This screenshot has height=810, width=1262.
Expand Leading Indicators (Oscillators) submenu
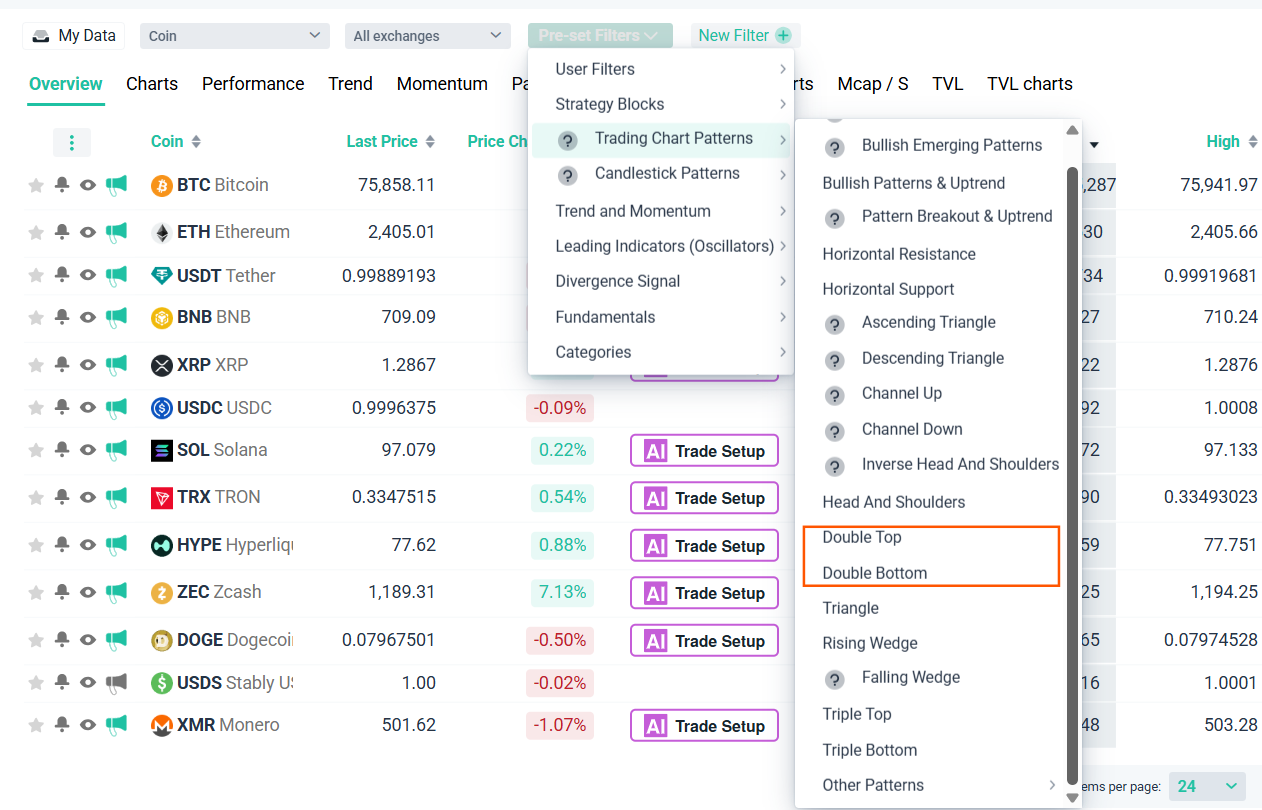tap(661, 246)
